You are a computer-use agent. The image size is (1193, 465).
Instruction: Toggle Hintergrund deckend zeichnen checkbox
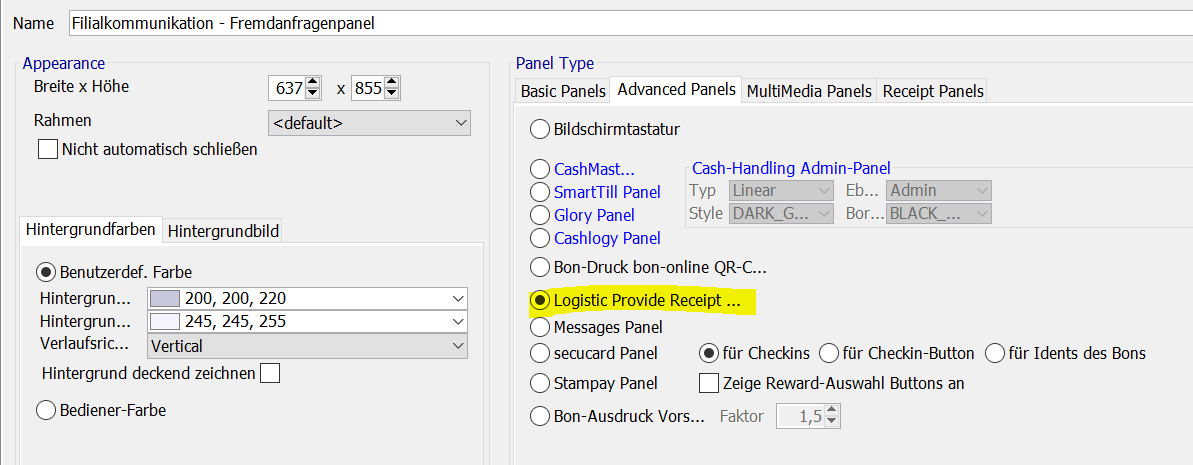[270, 374]
